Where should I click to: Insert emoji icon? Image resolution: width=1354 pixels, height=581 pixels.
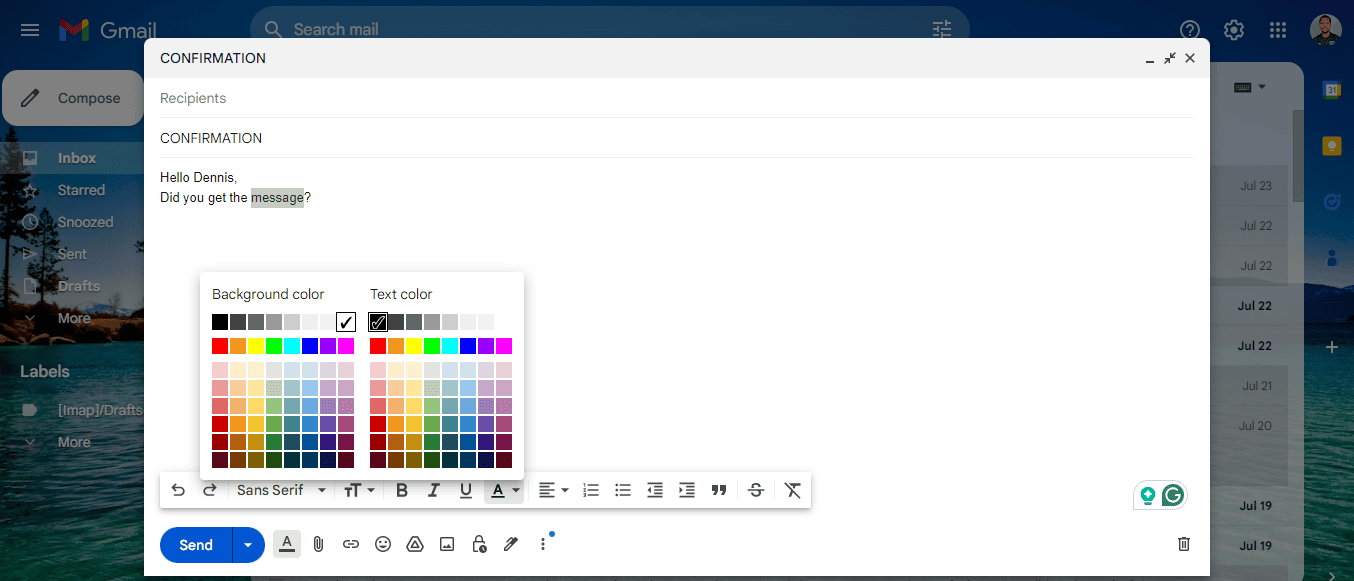382,544
